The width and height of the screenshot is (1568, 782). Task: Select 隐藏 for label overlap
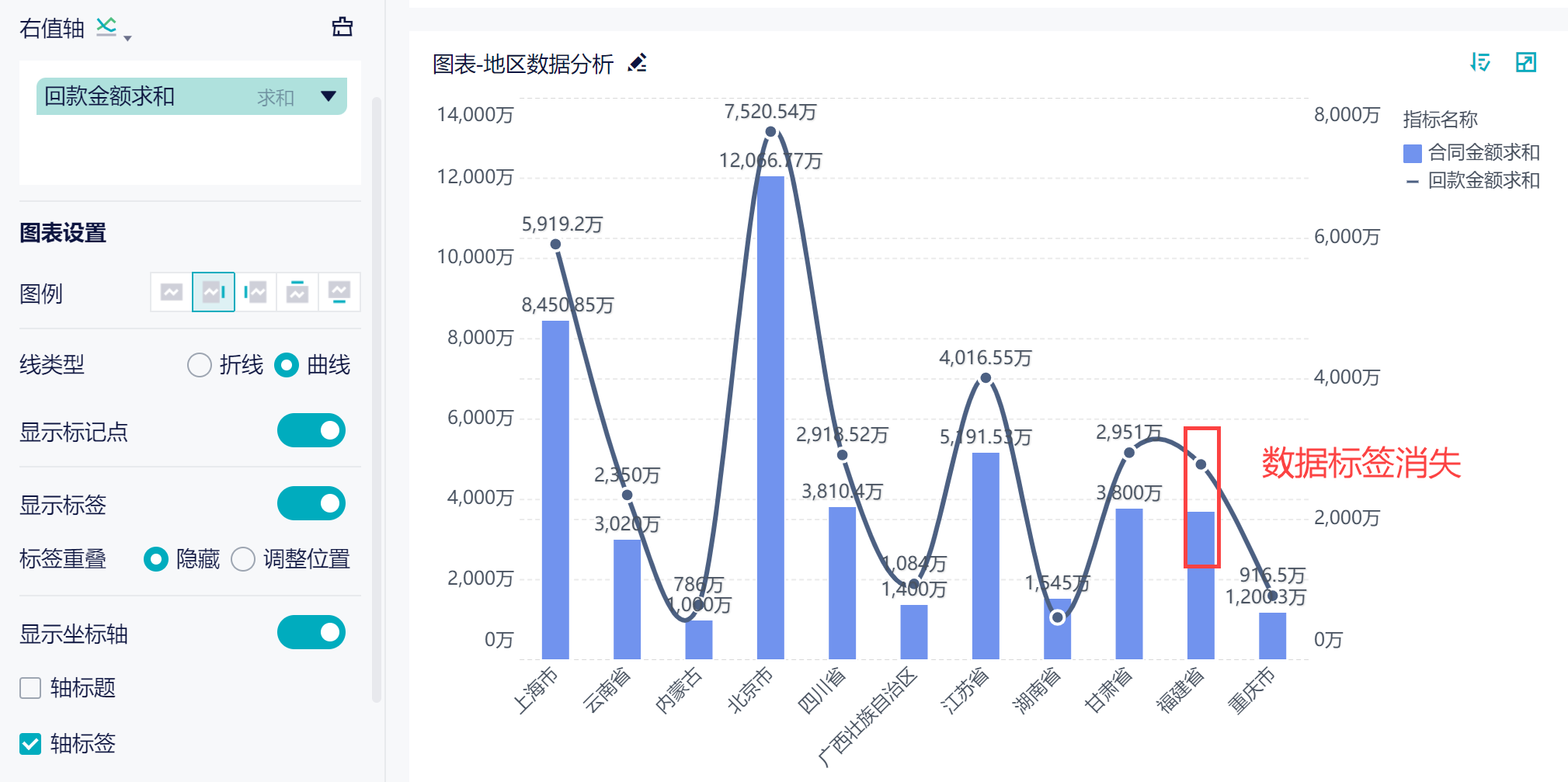pyautogui.click(x=156, y=559)
